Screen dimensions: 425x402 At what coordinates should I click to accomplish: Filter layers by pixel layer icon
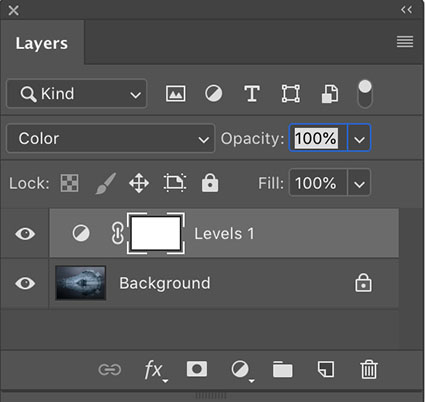click(176, 94)
